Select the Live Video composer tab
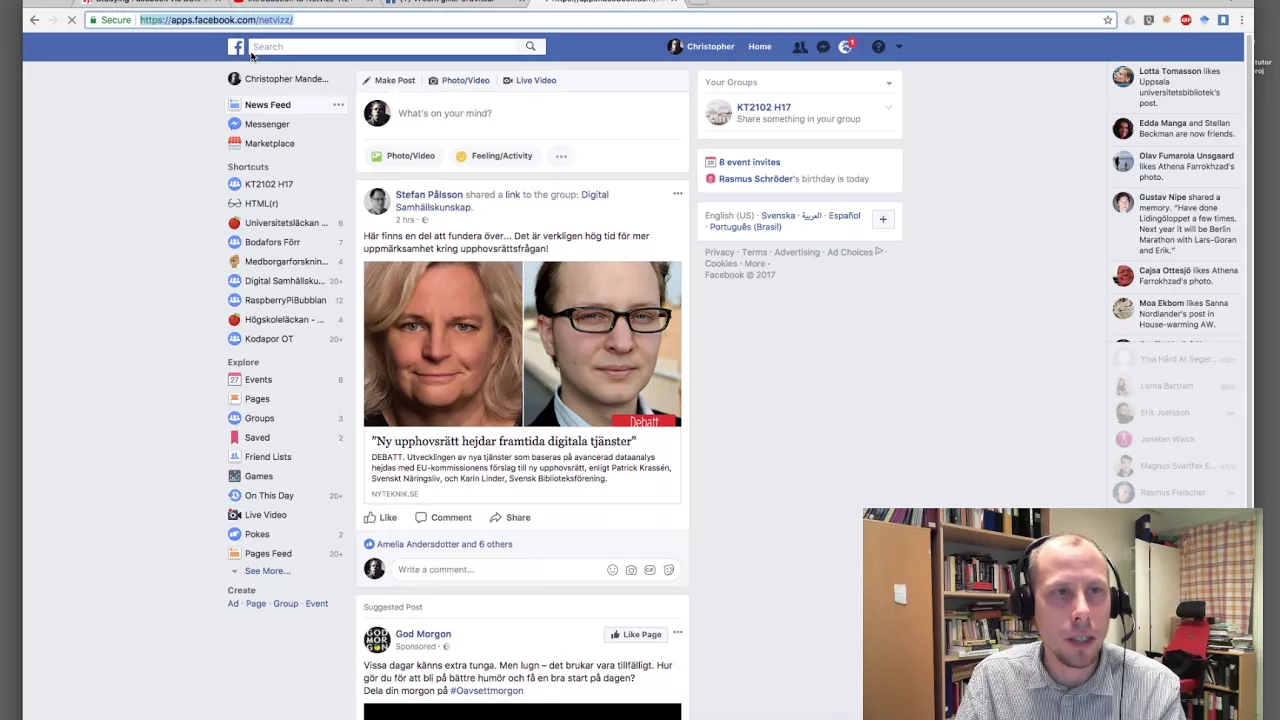This screenshot has height=720, width=1280. (x=530, y=80)
